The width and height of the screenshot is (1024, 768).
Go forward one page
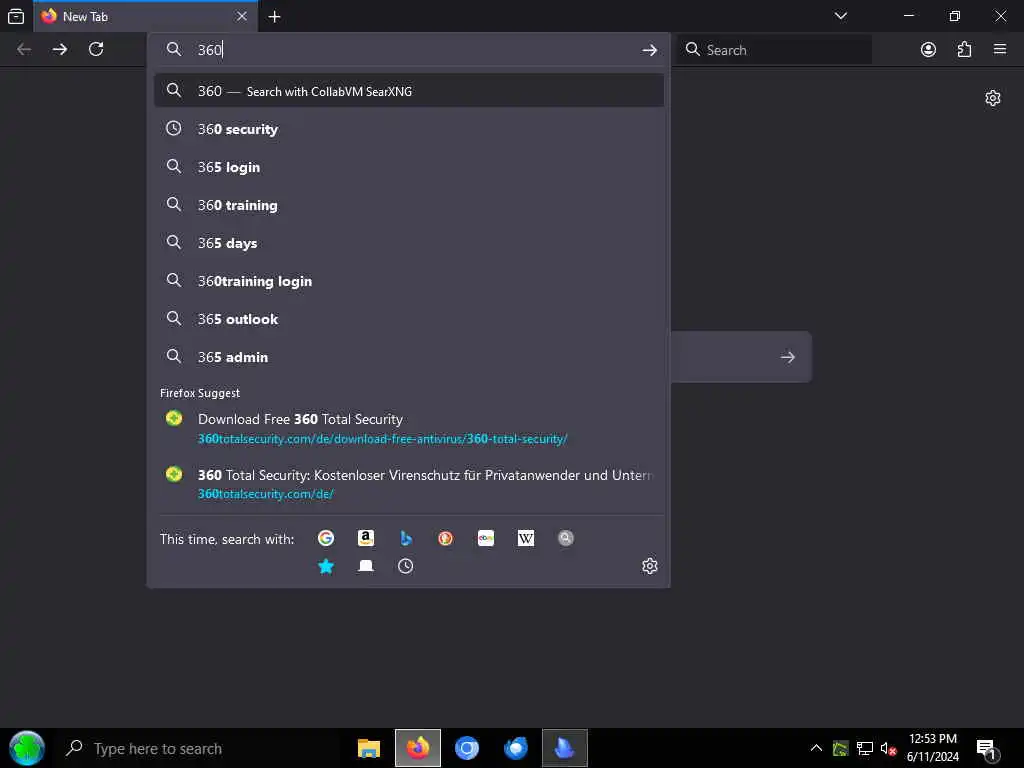(60, 50)
